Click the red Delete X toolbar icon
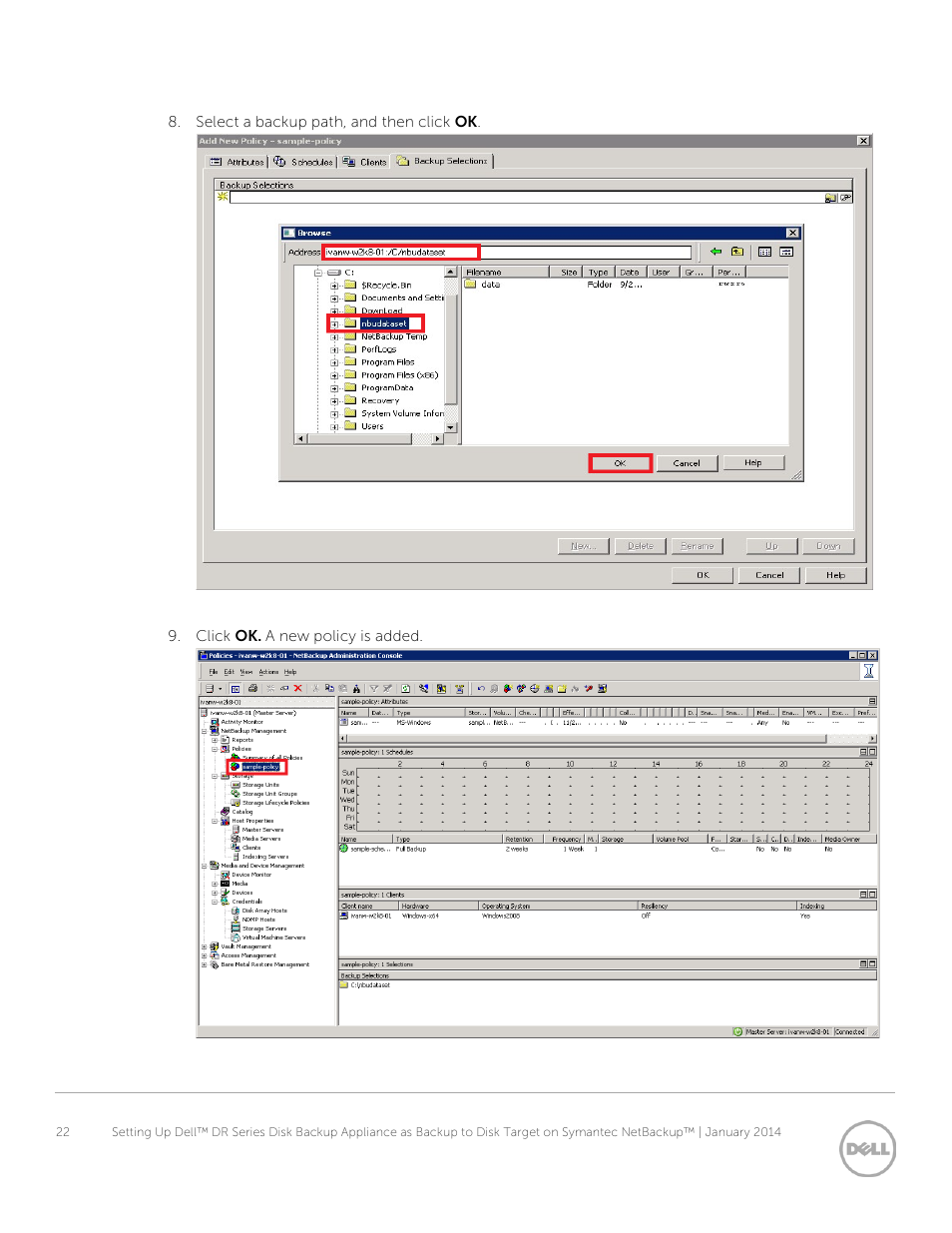Viewport: 952px width, 1233px height. tap(297, 688)
